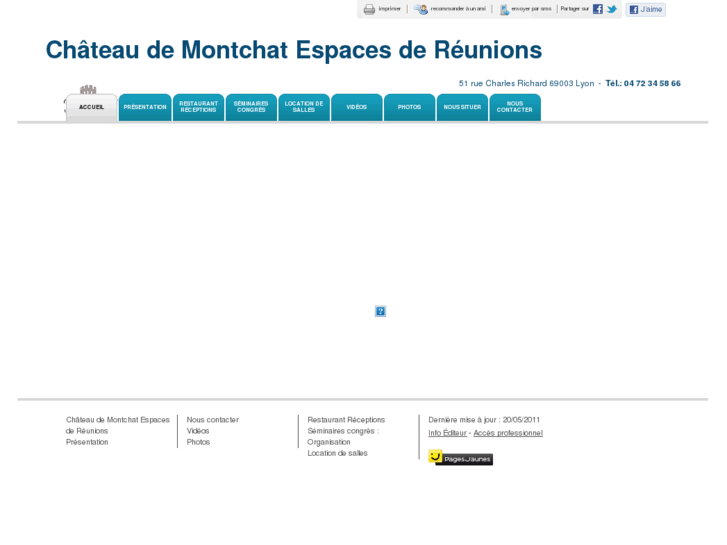Click footer link Séminaires congrès : Organisation
Screen dimensions: 727x545
point(343,436)
